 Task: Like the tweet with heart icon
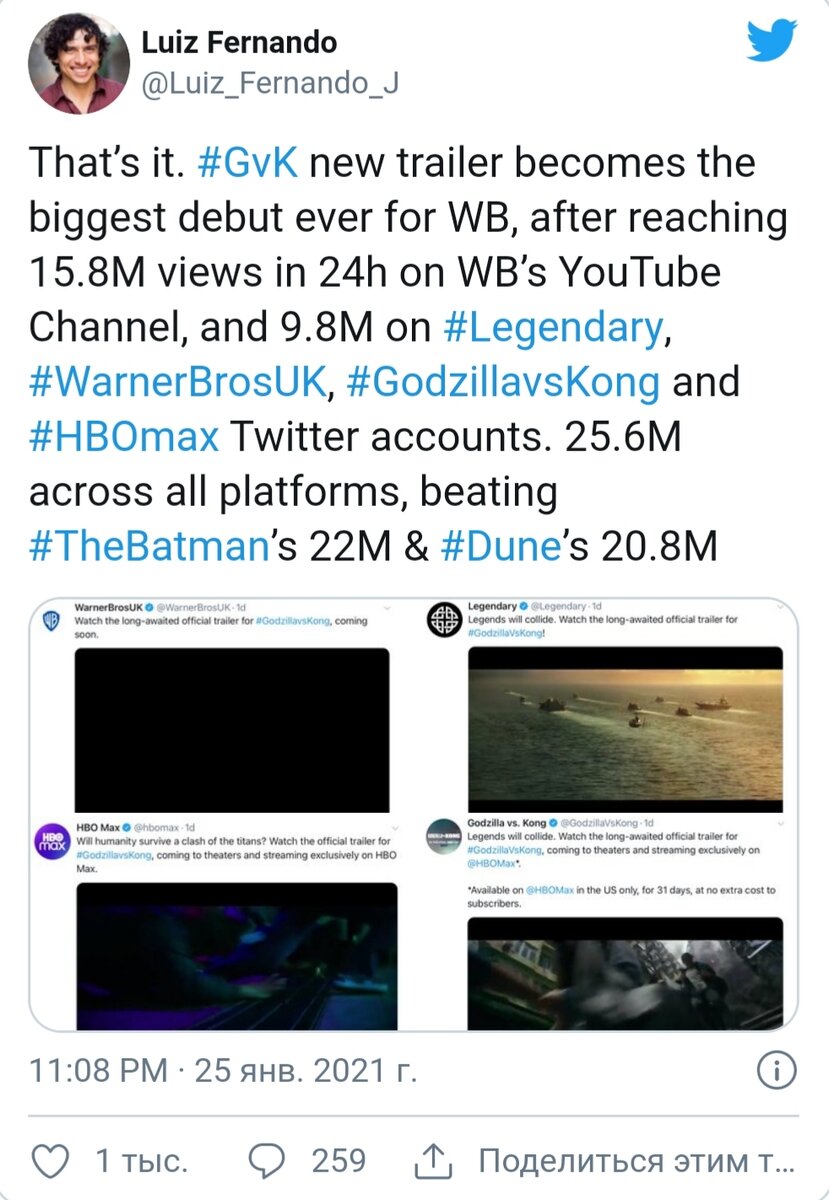pos(50,1161)
